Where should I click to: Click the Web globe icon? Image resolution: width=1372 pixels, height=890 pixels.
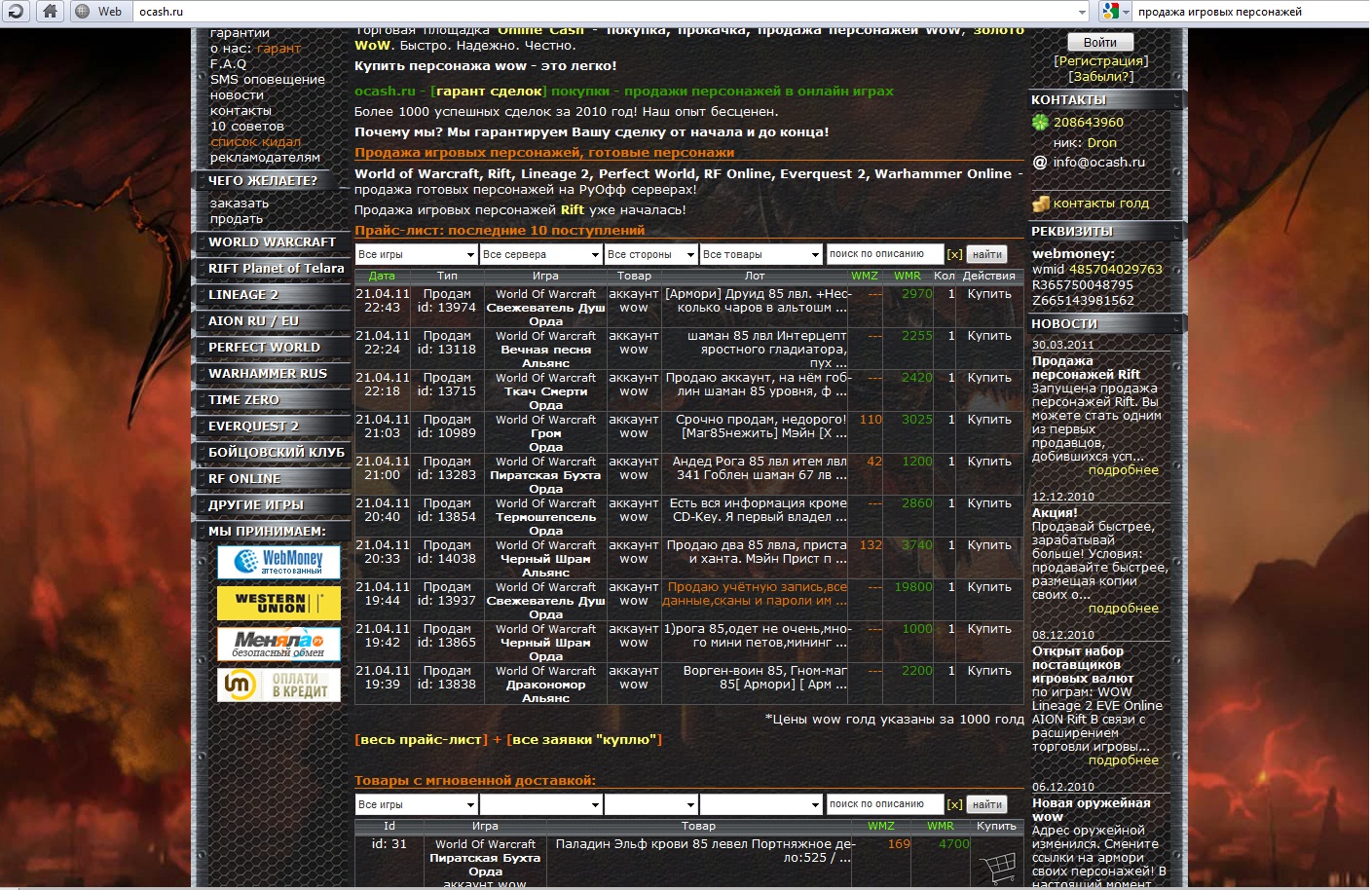click(82, 12)
